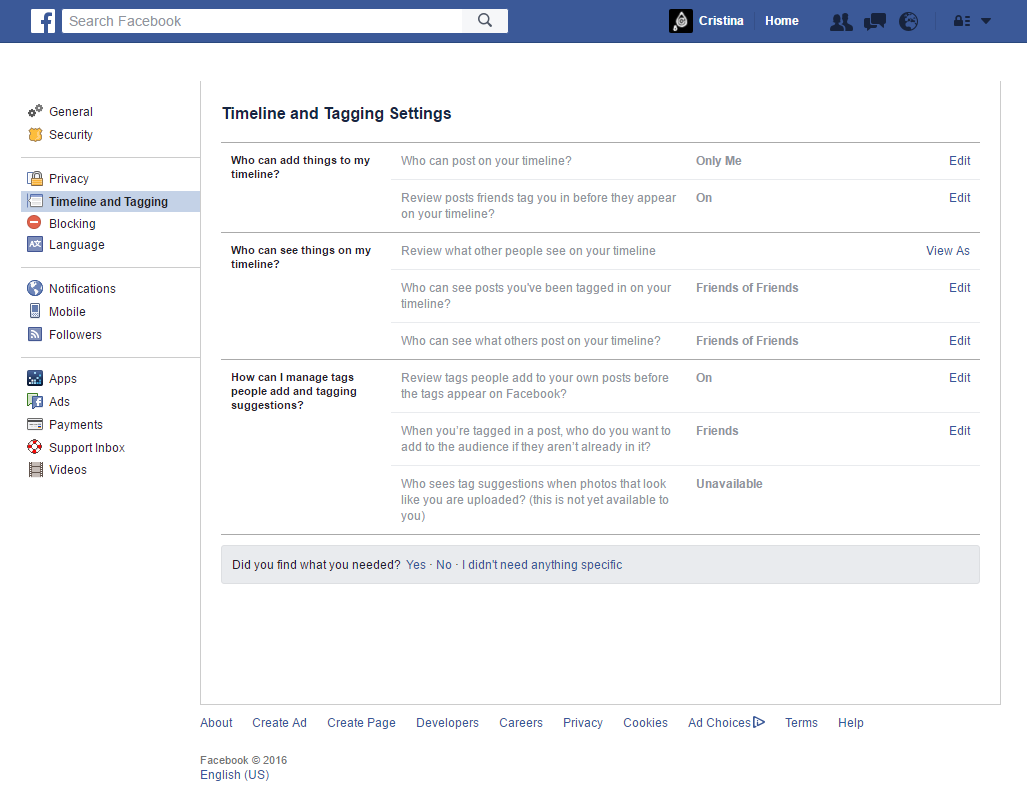Open the privacy shortcuts lock icon

[x=962, y=21]
